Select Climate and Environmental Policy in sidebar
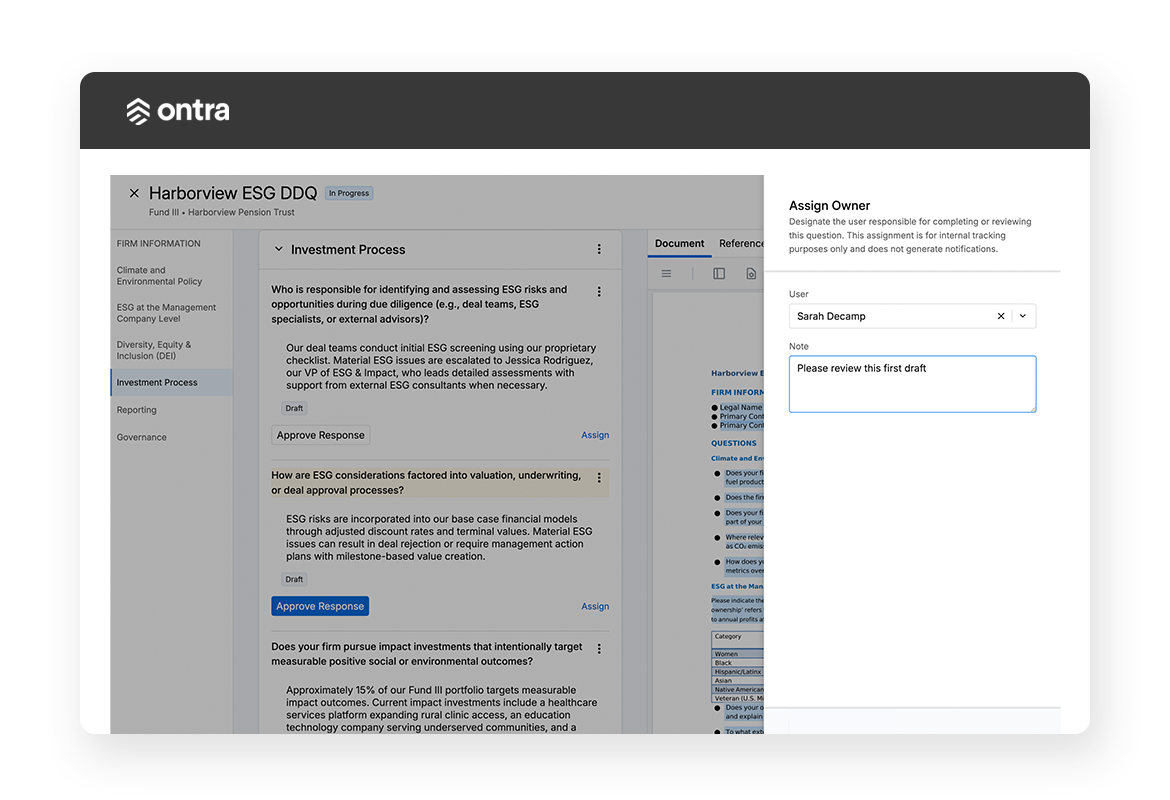 (x=159, y=276)
